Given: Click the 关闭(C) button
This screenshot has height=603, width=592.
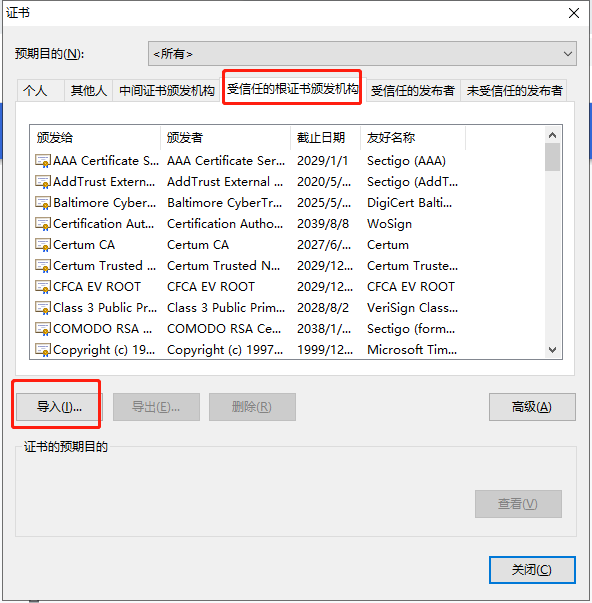Looking at the screenshot, I should 532,570.
